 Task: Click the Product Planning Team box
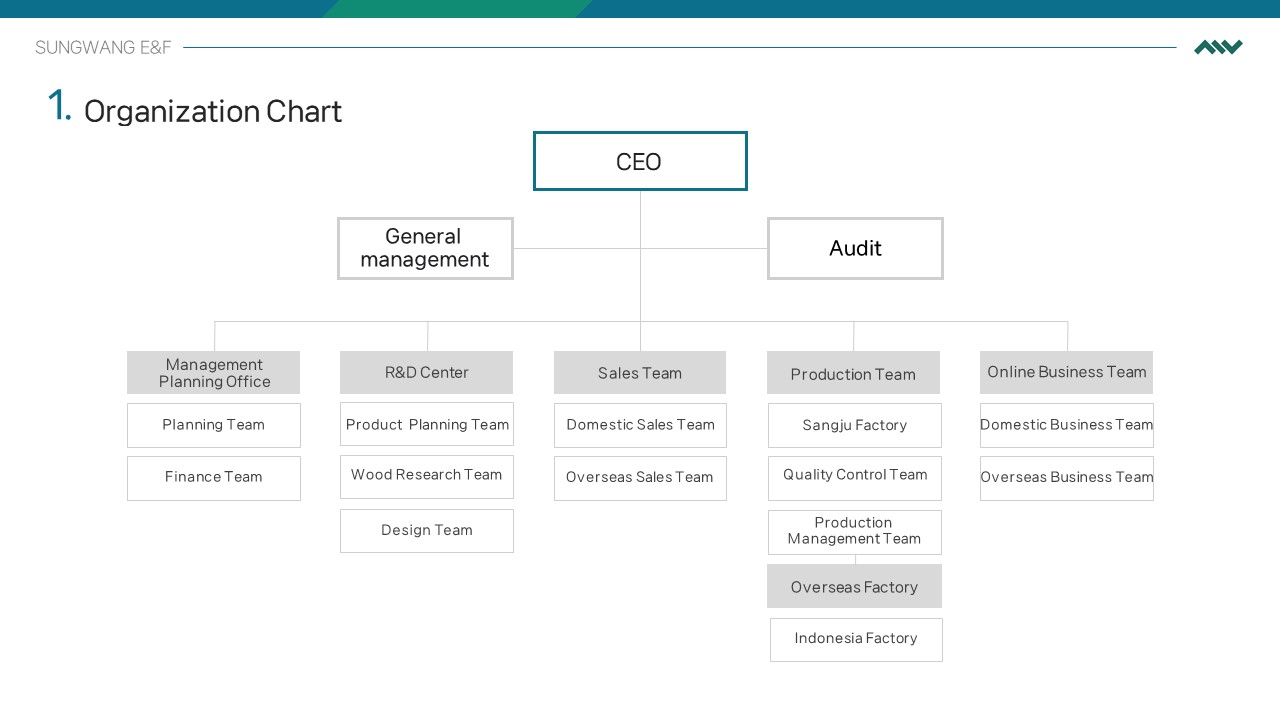click(427, 424)
